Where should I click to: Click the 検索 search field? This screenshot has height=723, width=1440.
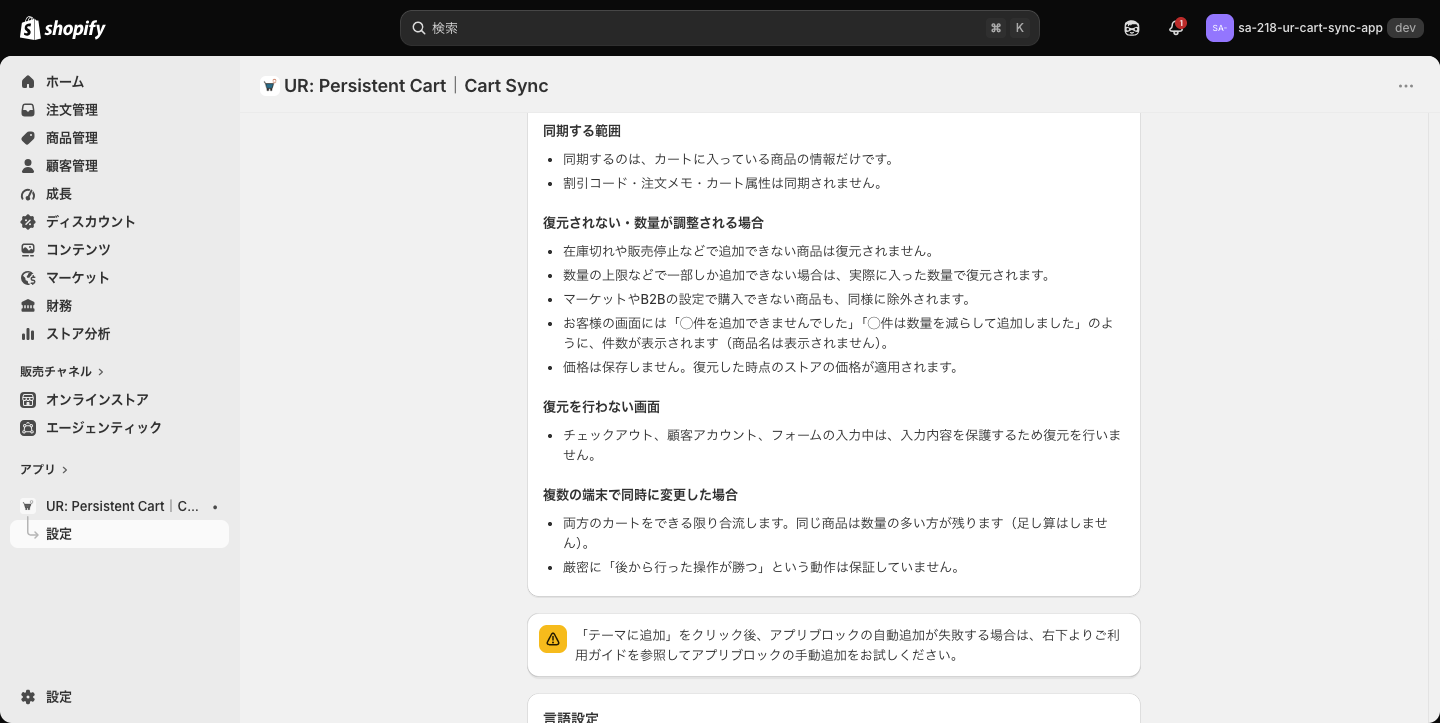click(x=719, y=28)
